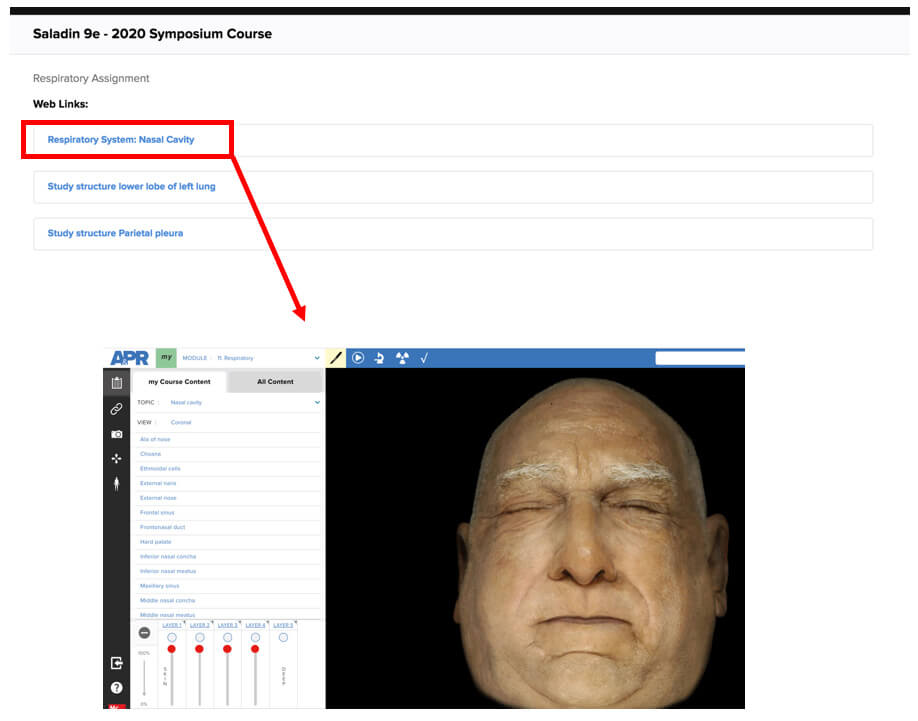Screen dimensions: 918x721
Task: Click the search field in blue toolbar
Action: (700, 358)
